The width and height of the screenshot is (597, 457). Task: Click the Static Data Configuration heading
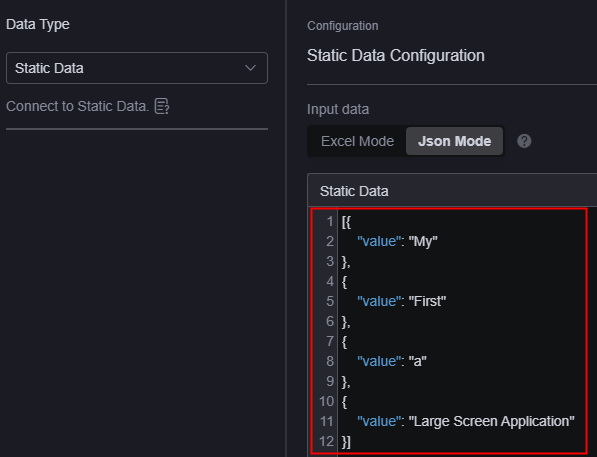point(396,56)
